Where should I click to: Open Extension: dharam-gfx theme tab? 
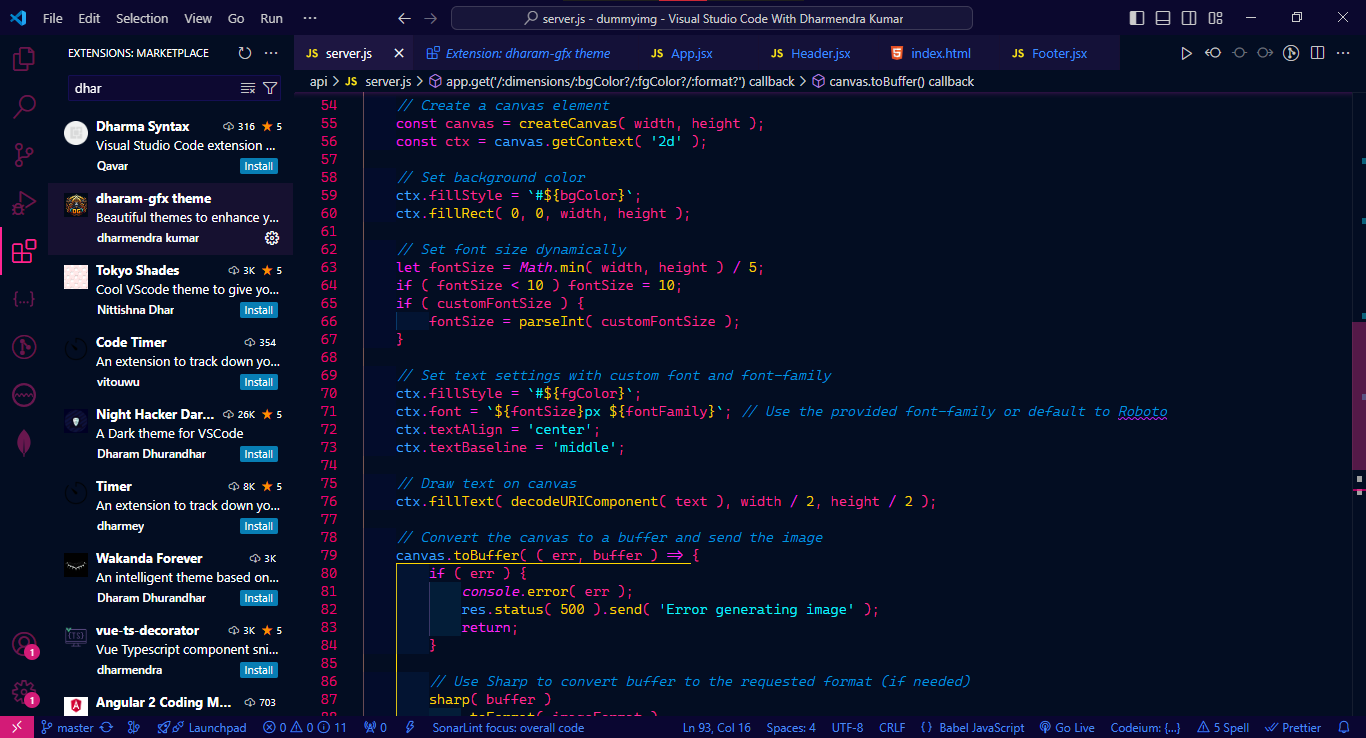523,54
